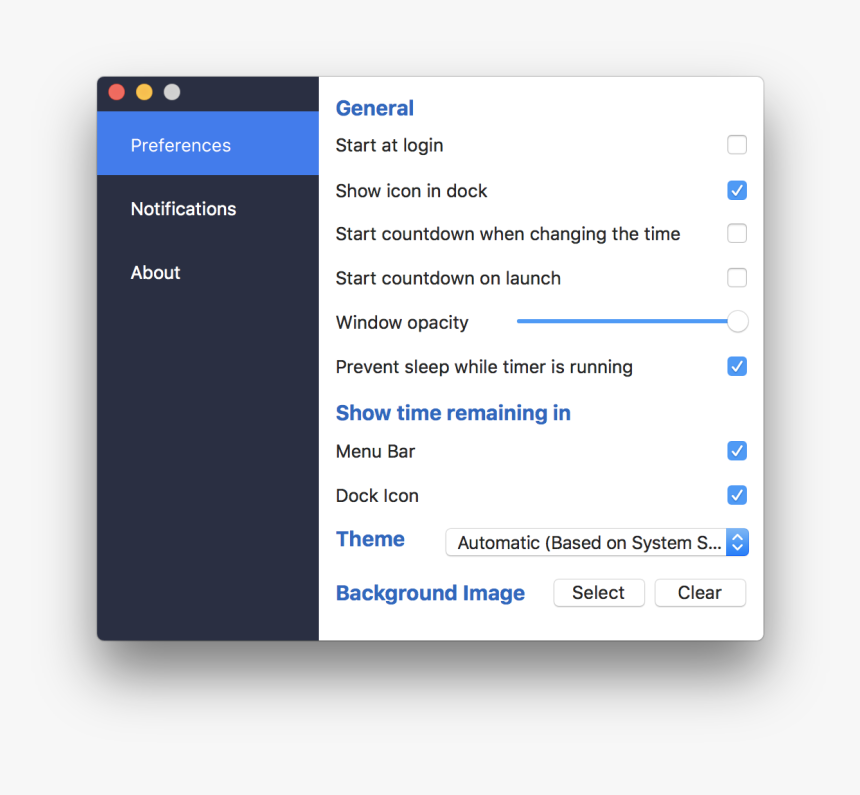Open the Preferences sidebar tab
Viewport: 860px width, 795px height.
click(x=208, y=144)
